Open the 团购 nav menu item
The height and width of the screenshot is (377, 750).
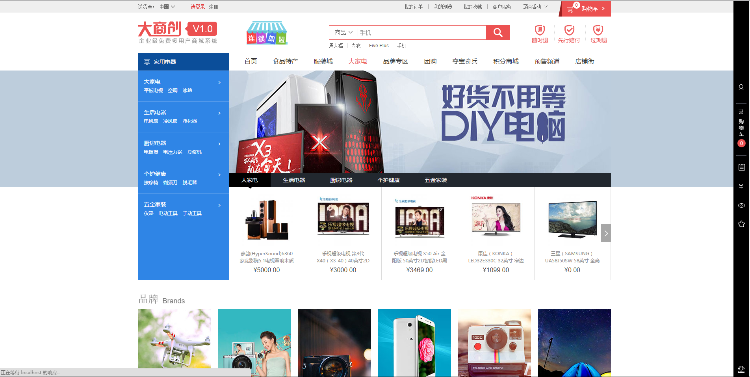tap(430, 61)
